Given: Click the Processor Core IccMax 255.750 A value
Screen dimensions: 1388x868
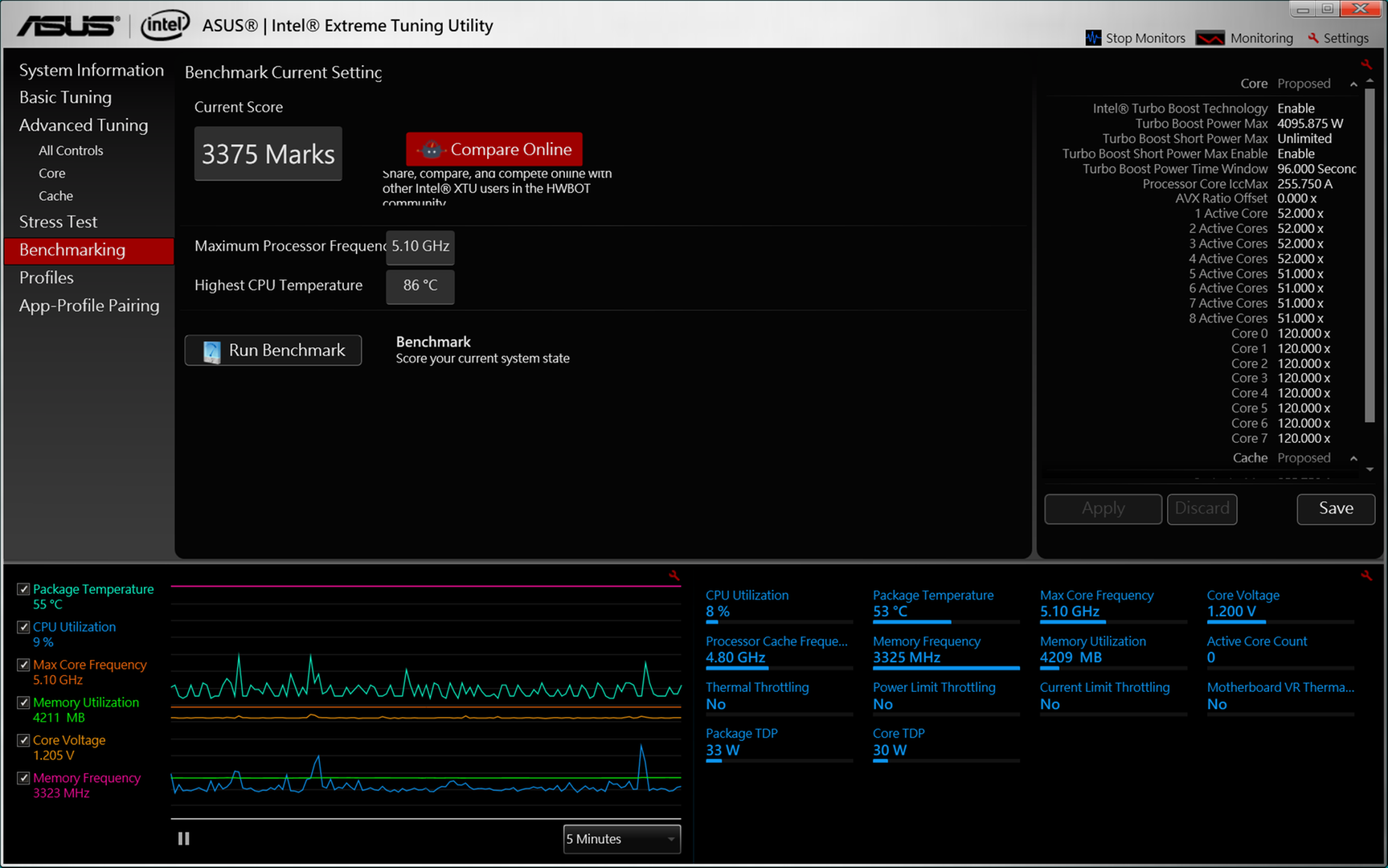Looking at the screenshot, I should 1304,184.
